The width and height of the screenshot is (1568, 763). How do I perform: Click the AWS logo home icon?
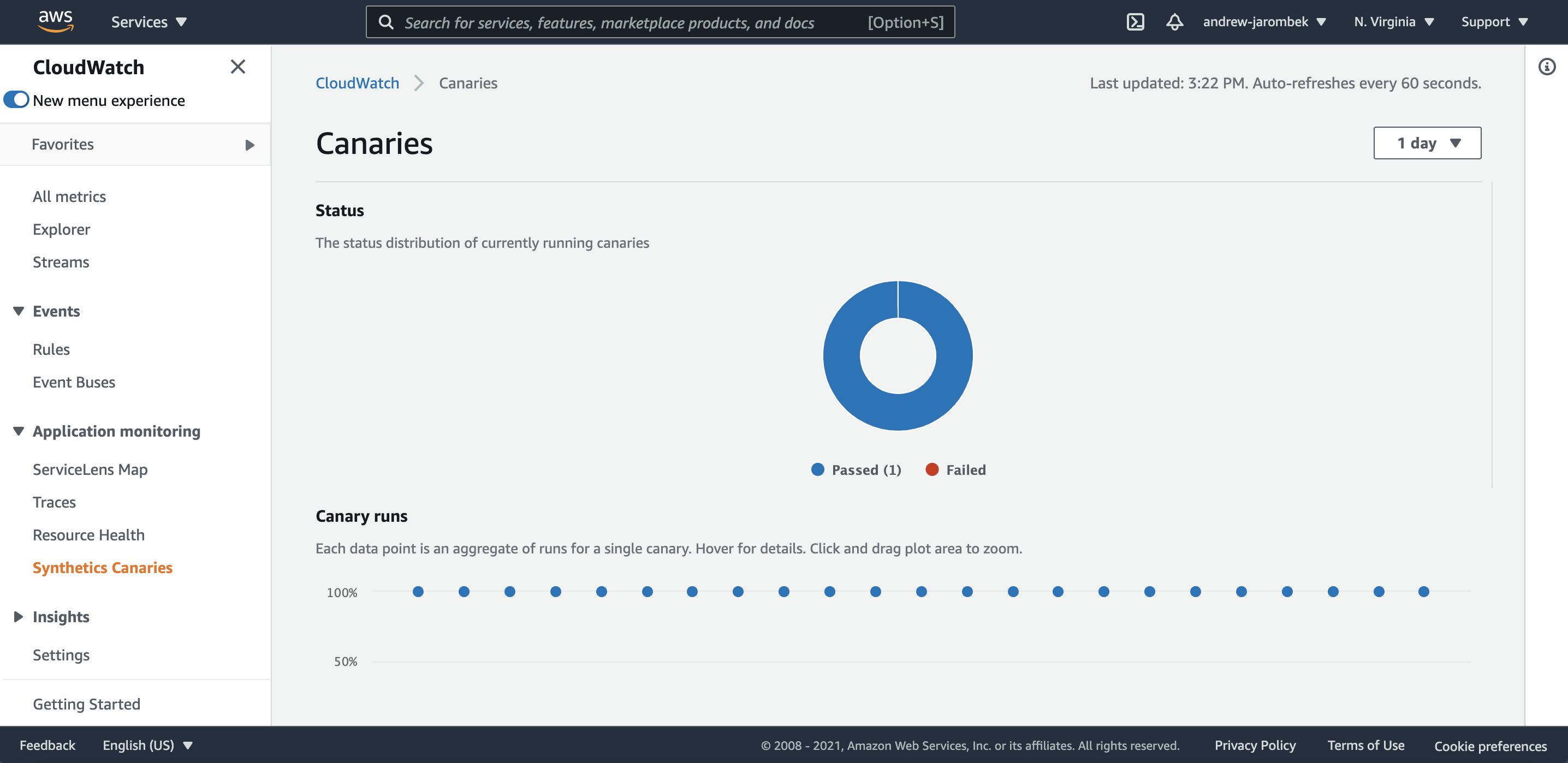click(55, 21)
